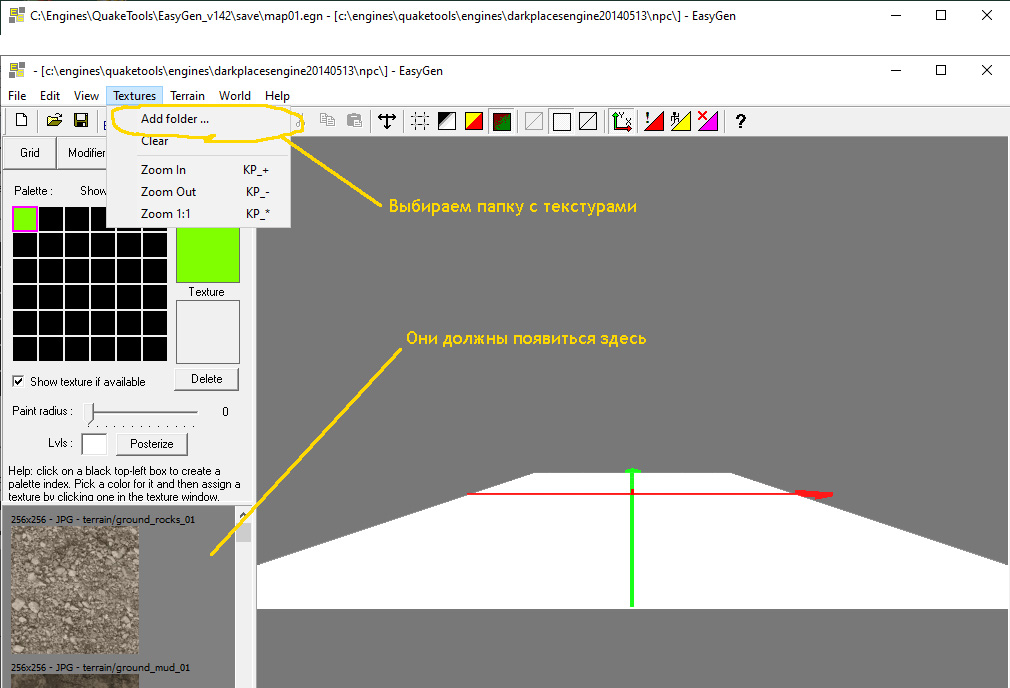Viewport: 1010px width, 688px height.
Task: Click the yellow-red diagonal square icon
Action: (474, 120)
